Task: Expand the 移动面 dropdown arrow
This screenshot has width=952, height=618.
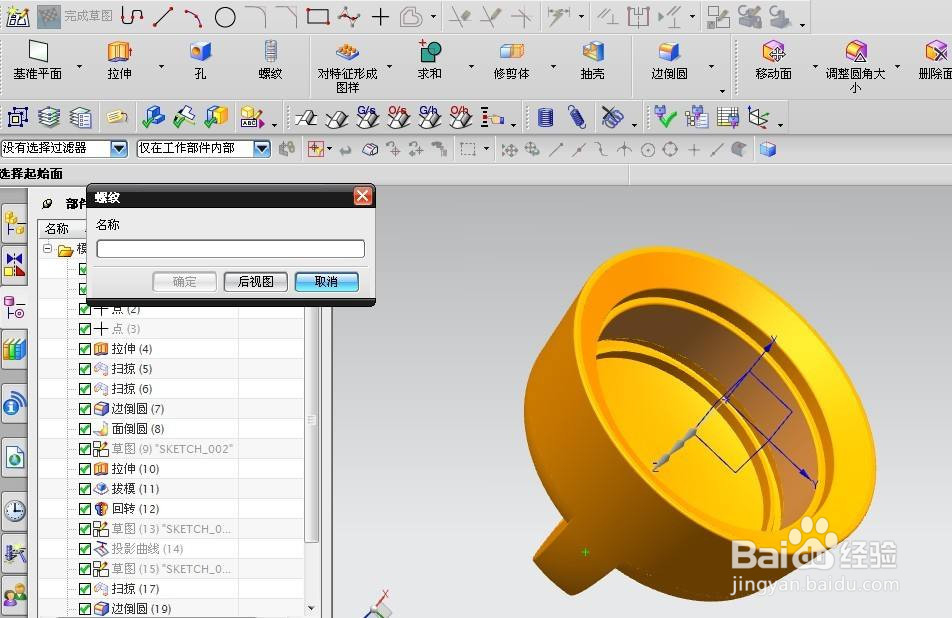Action: 815,66
